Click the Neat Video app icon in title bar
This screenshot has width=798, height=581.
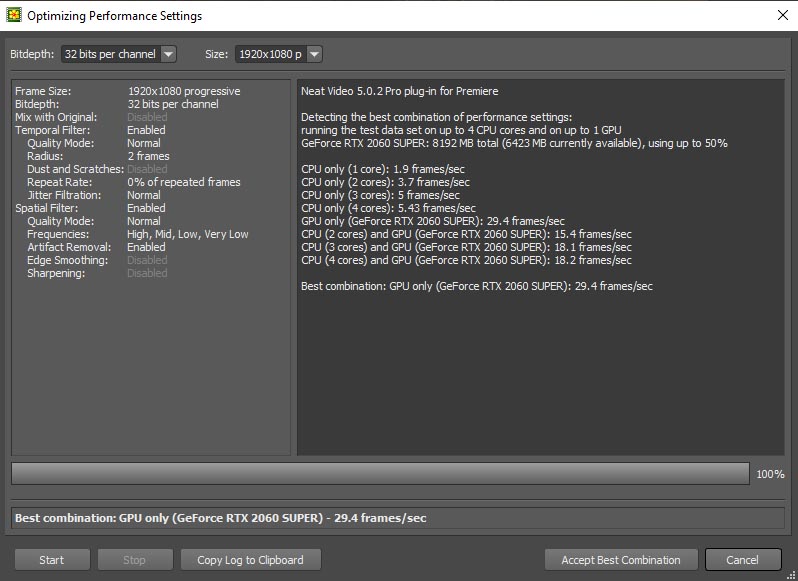[x=13, y=15]
